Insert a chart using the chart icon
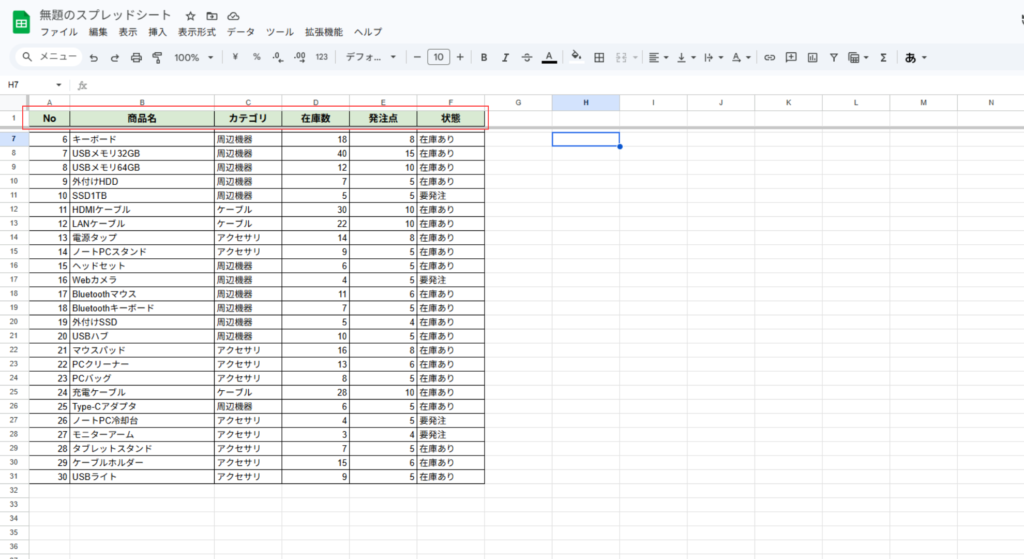The width and height of the screenshot is (1024, 559). 813,58
